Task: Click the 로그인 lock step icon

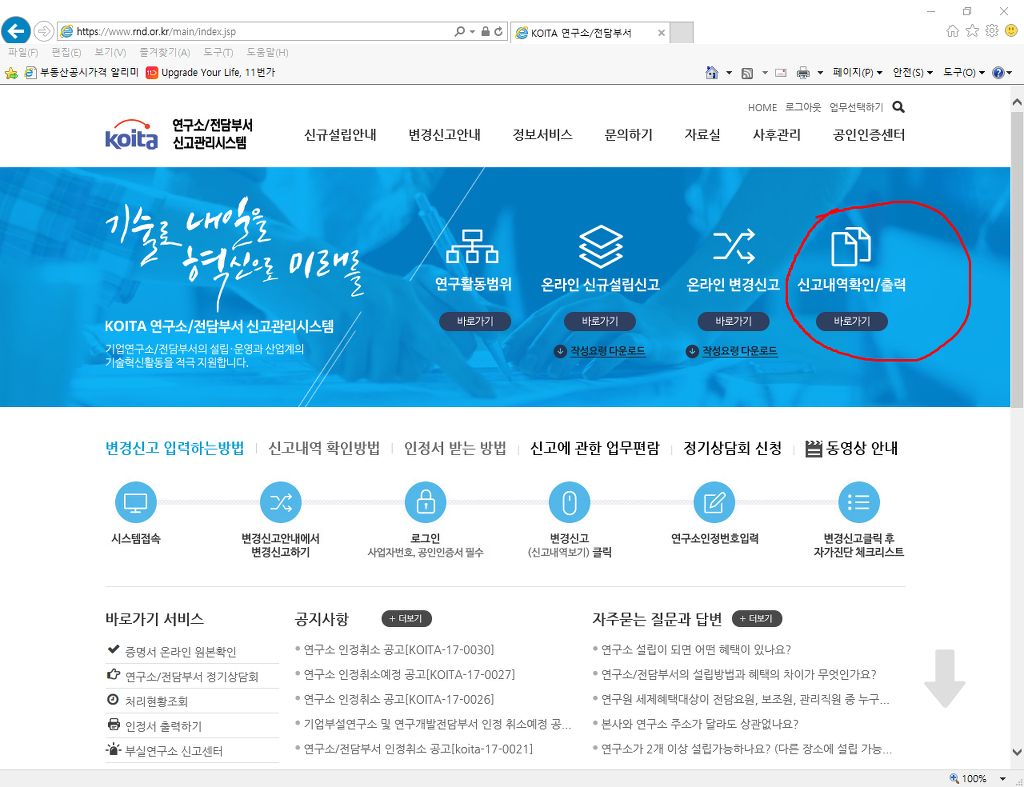Action: pos(426,502)
